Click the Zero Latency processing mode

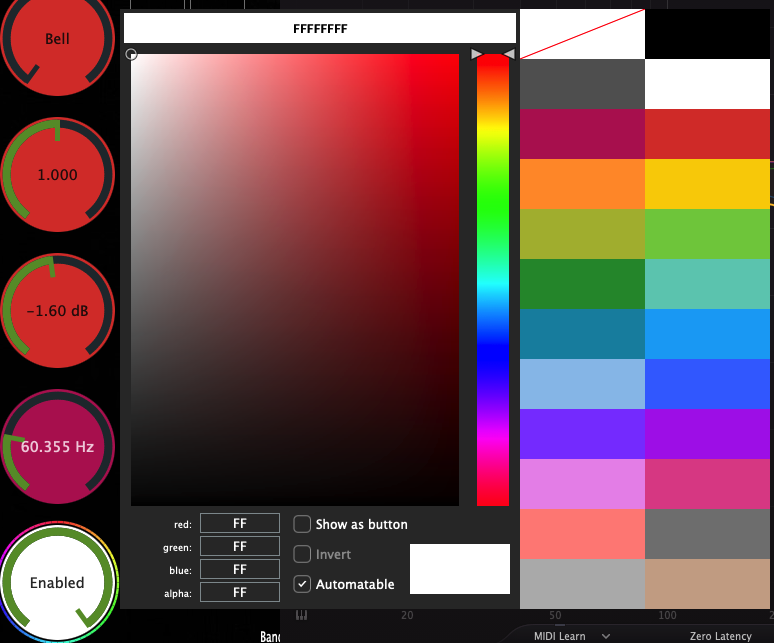[720, 636]
